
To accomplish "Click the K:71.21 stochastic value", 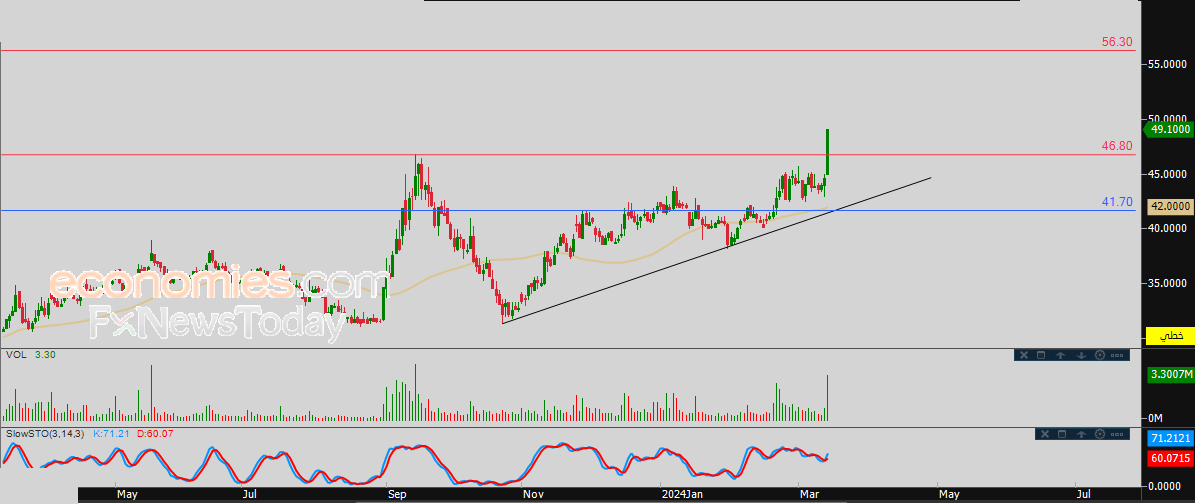I will coord(111,434).
